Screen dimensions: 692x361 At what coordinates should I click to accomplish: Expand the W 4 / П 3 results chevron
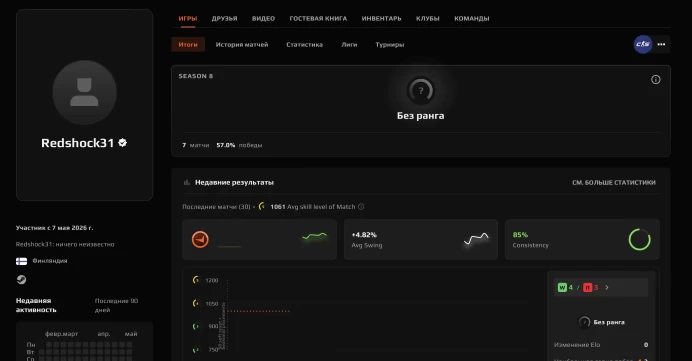click(607, 287)
